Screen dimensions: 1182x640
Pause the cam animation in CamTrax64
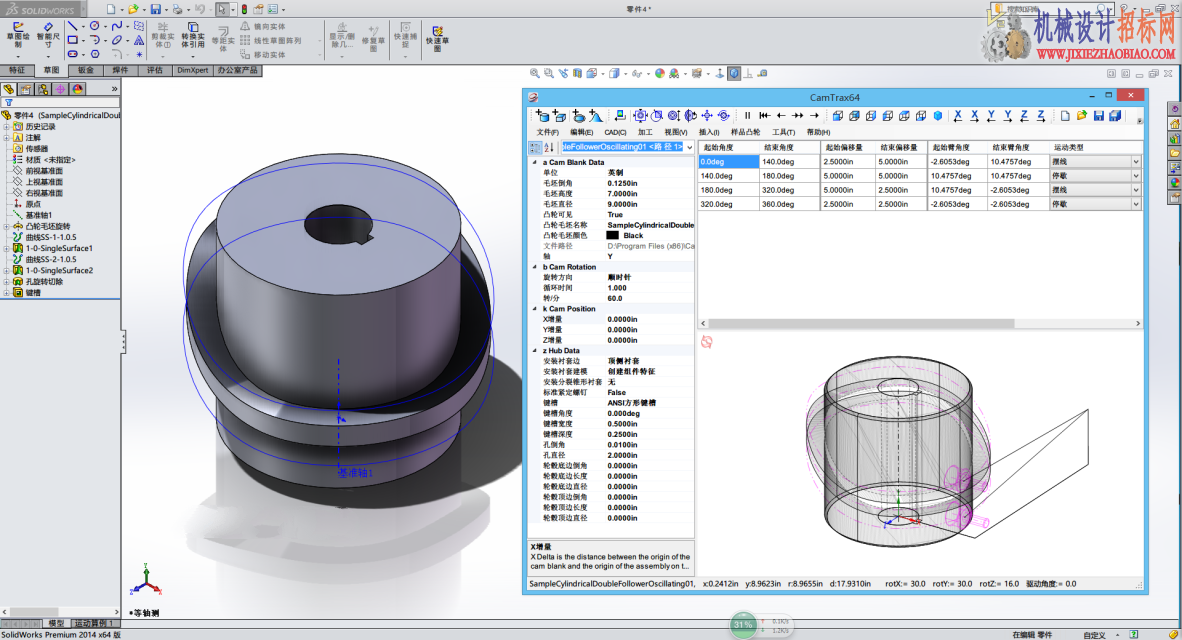point(748,115)
